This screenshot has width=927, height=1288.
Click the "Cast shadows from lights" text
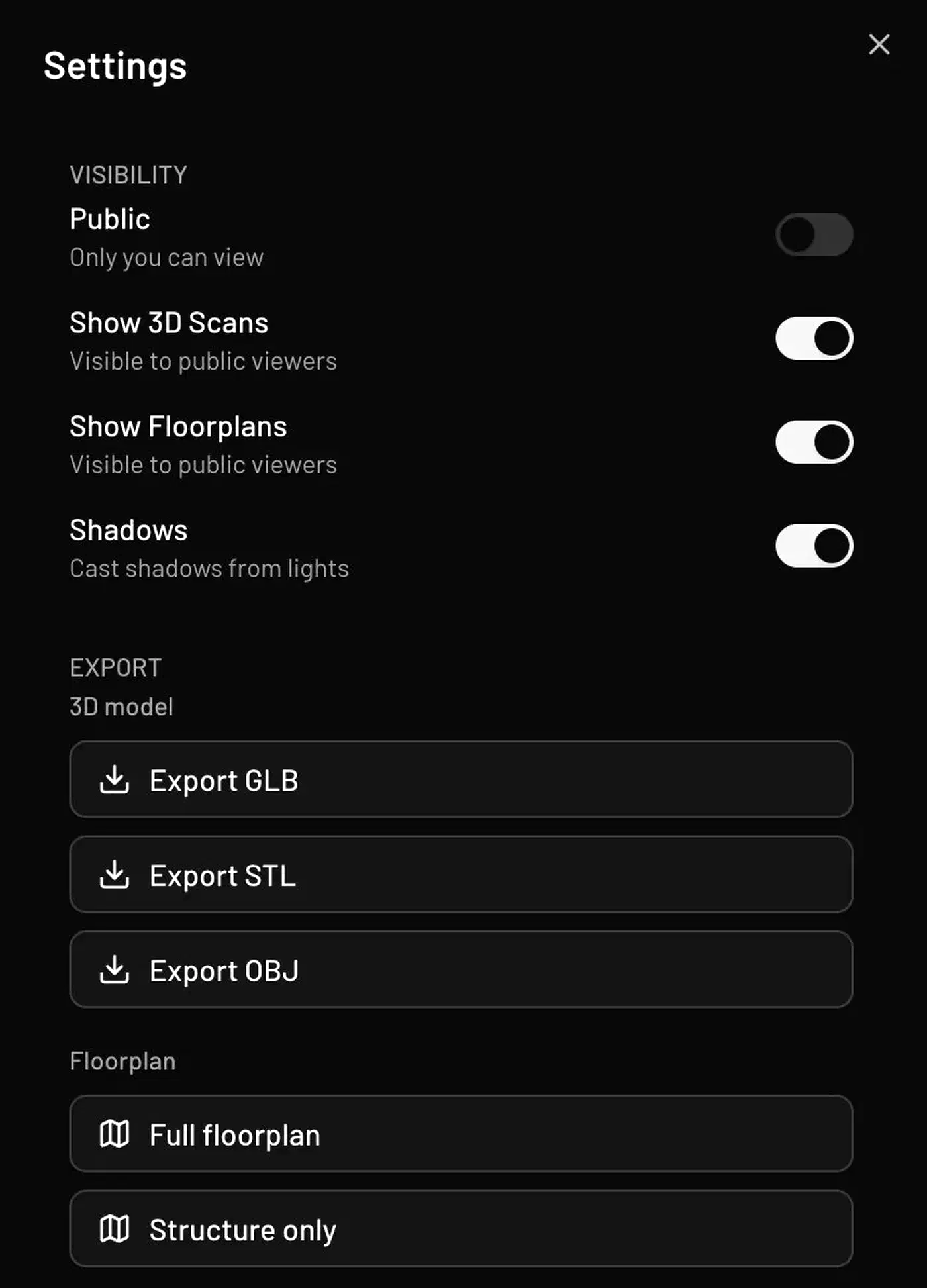pyautogui.click(x=209, y=569)
